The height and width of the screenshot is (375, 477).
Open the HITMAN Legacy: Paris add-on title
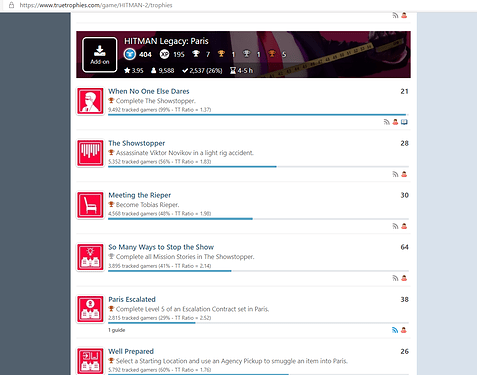[x=166, y=41]
